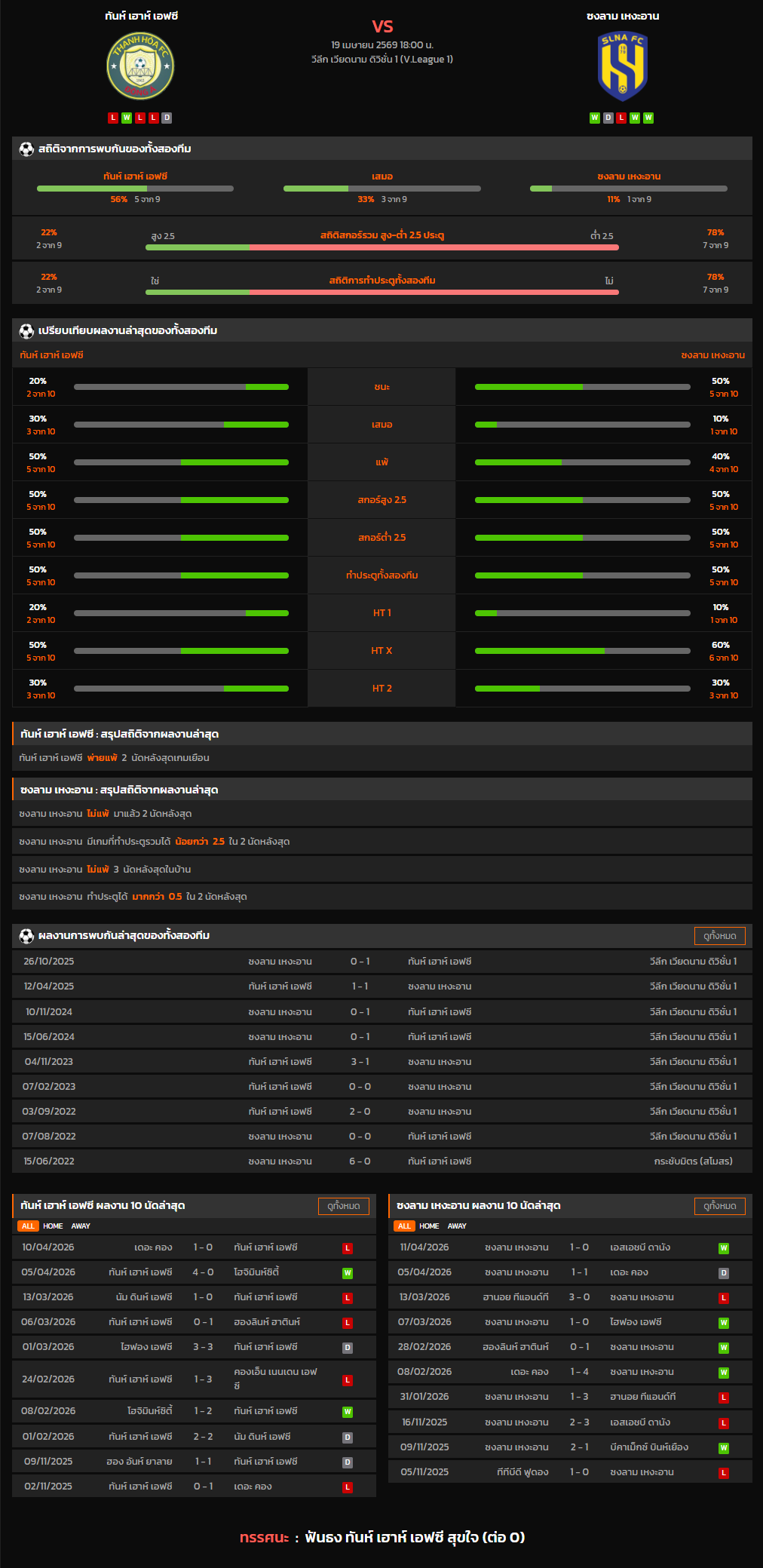Click D result badge on SLNA 05/04/2026 match row
763x1568 pixels.
[x=723, y=1273]
